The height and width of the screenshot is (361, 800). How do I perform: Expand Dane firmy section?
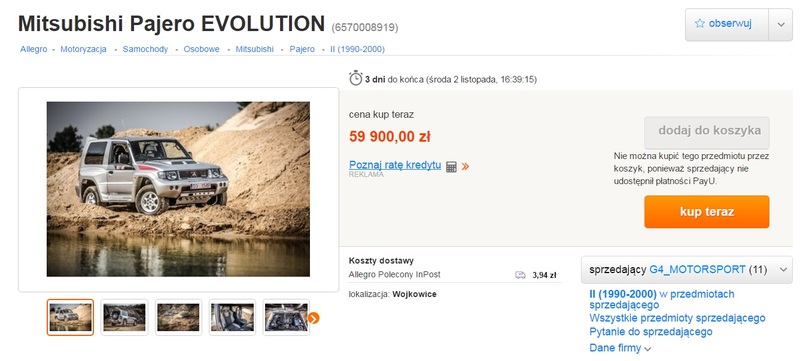tap(620, 348)
